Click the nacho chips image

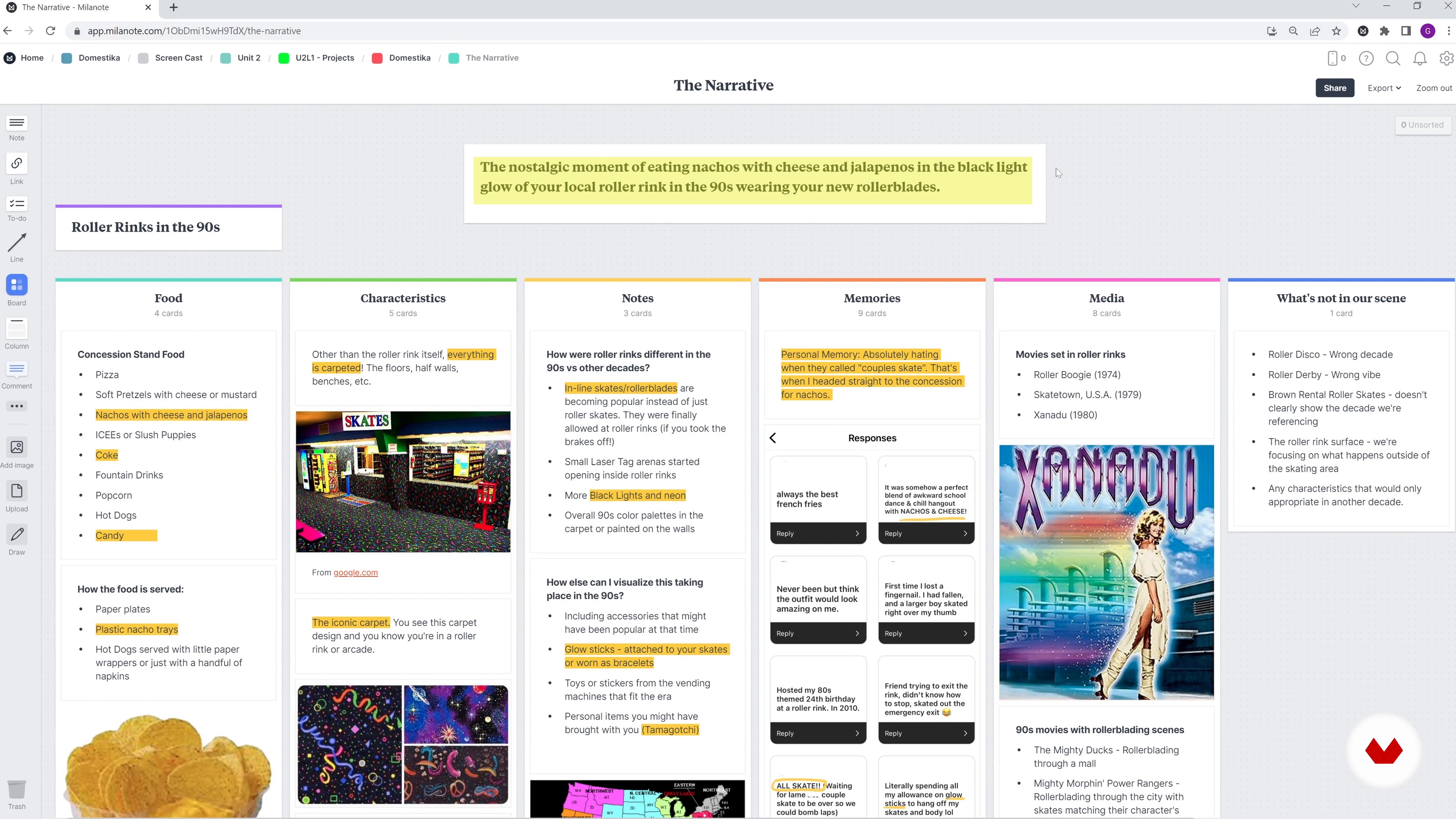click(168, 766)
